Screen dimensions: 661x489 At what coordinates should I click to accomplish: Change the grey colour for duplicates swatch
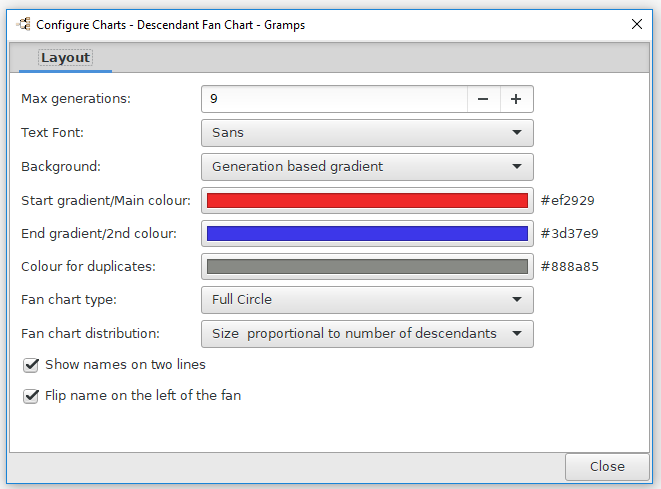(x=367, y=266)
